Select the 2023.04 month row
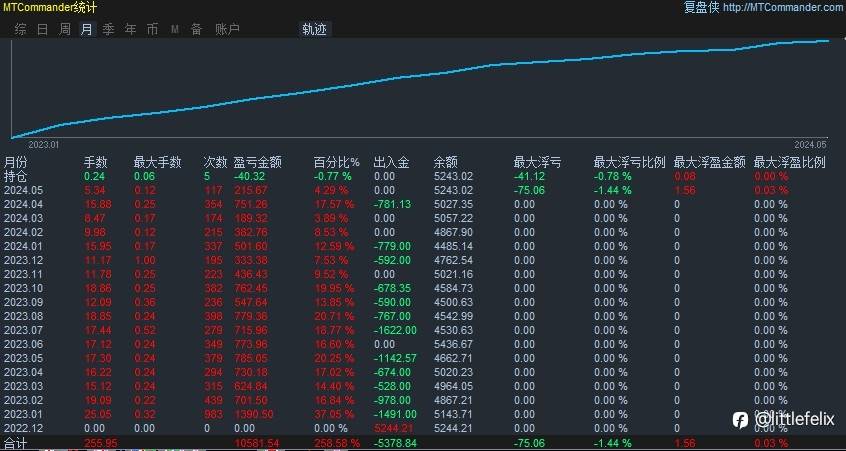 click(423, 372)
